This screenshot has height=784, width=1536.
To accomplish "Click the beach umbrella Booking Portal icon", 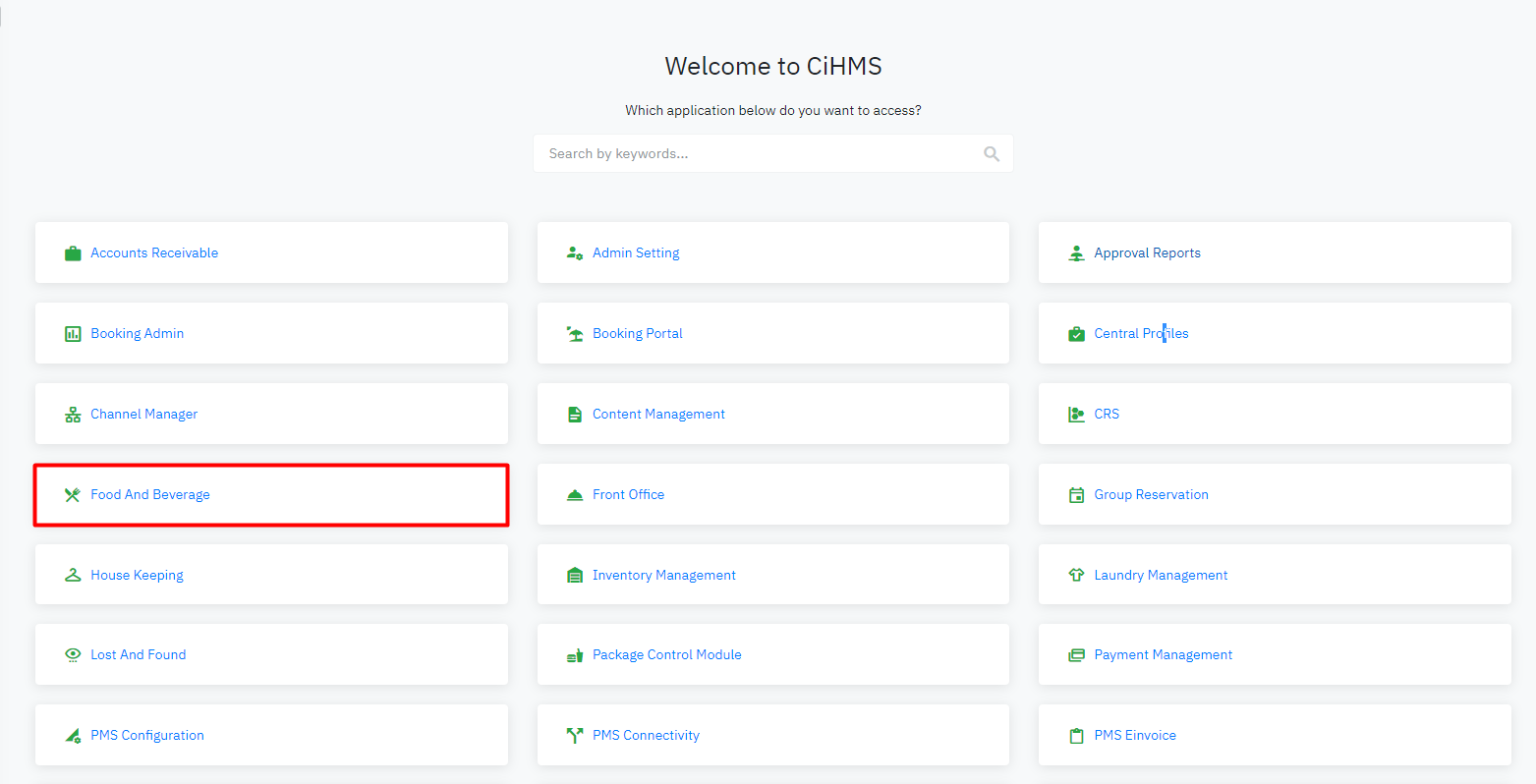I will (575, 334).
